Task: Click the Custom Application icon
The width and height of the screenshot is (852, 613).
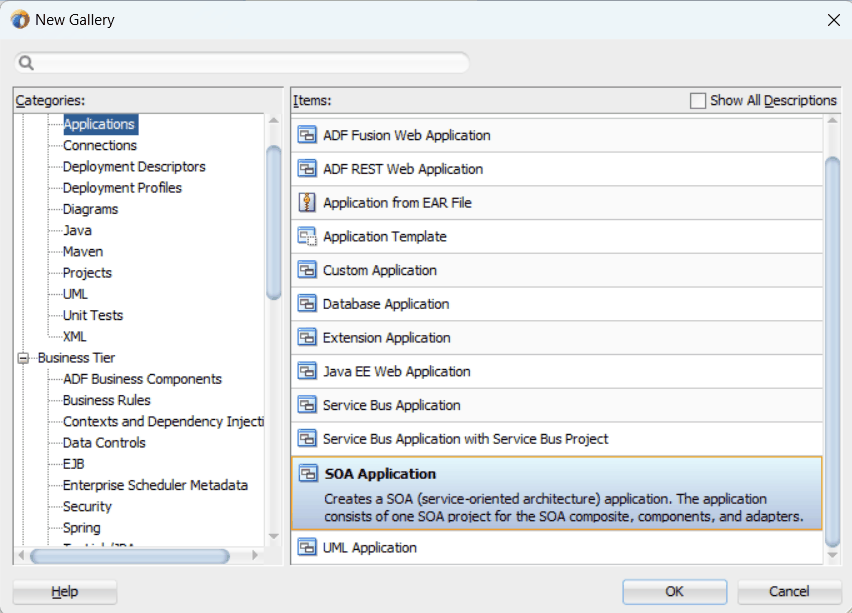Action: pyautogui.click(x=307, y=270)
